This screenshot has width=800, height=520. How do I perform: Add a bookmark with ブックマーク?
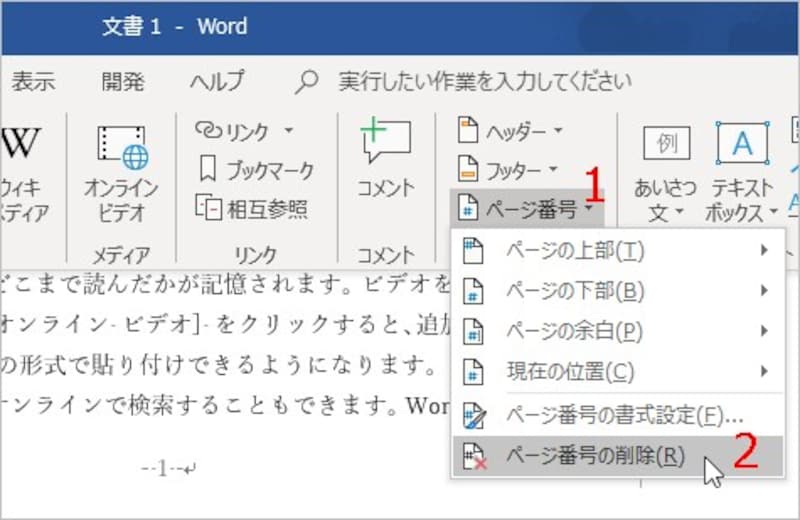click(255, 170)
